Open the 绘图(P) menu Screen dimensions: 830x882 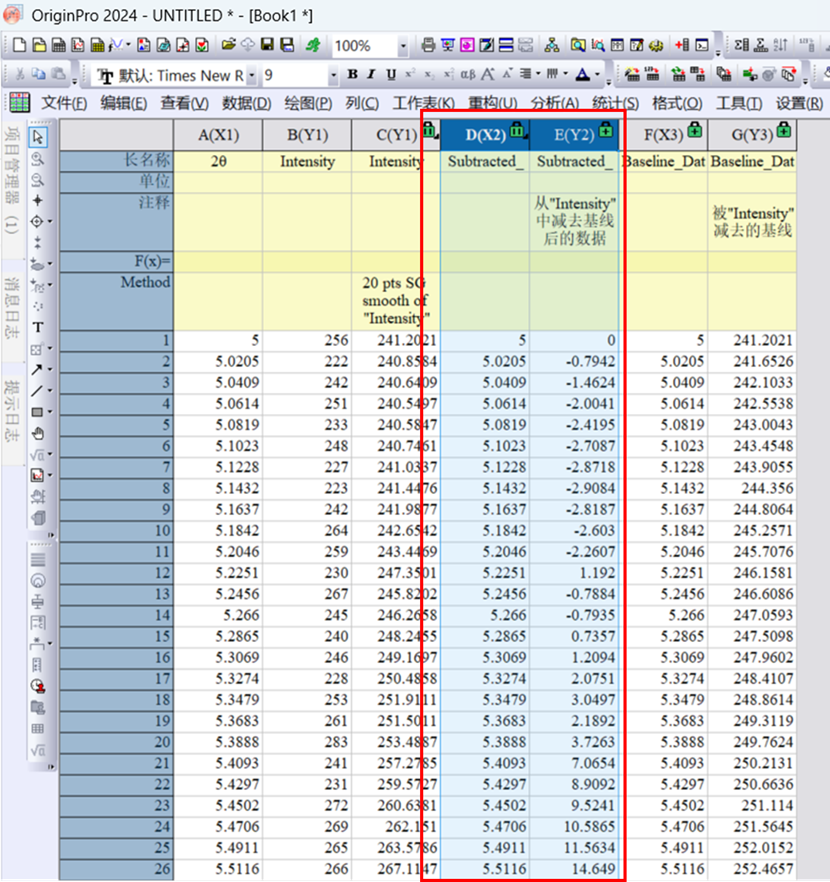click(x=308, y=104)
